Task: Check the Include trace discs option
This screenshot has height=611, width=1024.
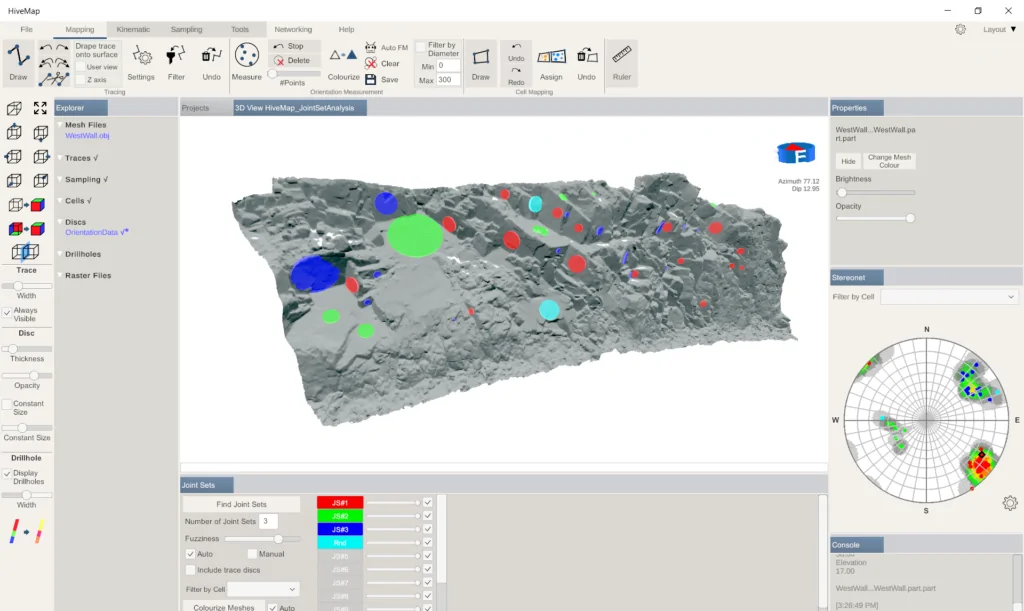Action: tap(191, 570)
